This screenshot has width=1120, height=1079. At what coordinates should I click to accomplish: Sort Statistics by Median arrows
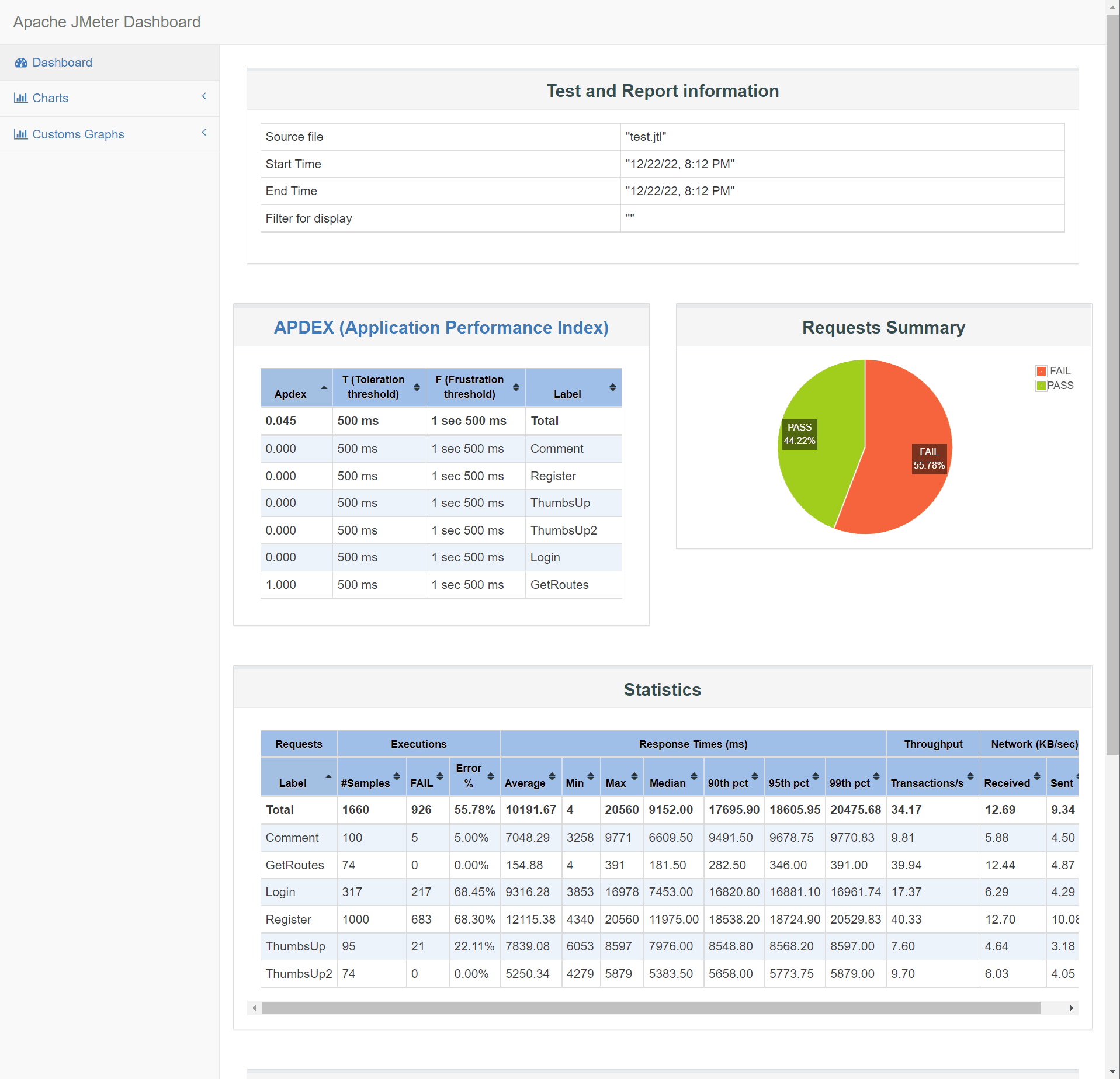[x=694, y=776]
